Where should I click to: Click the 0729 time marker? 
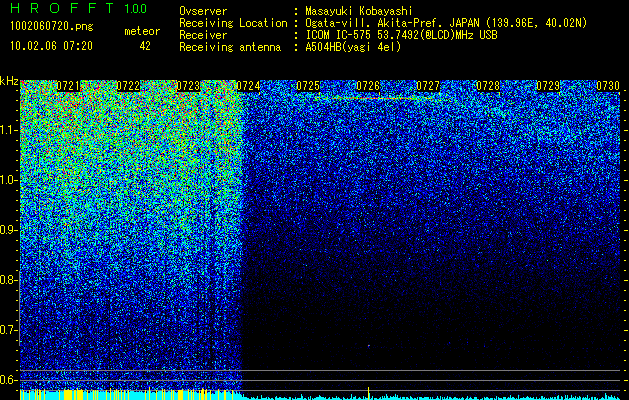(x=548, y=86)
